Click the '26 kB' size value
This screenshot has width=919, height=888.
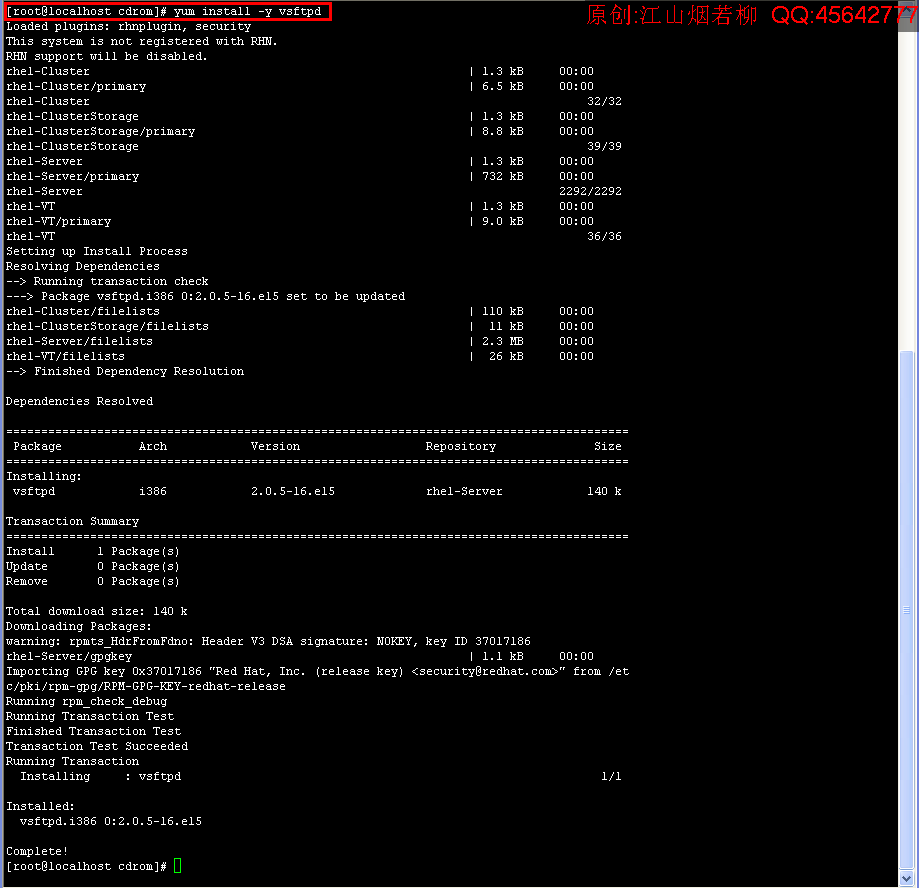[506, 356]
